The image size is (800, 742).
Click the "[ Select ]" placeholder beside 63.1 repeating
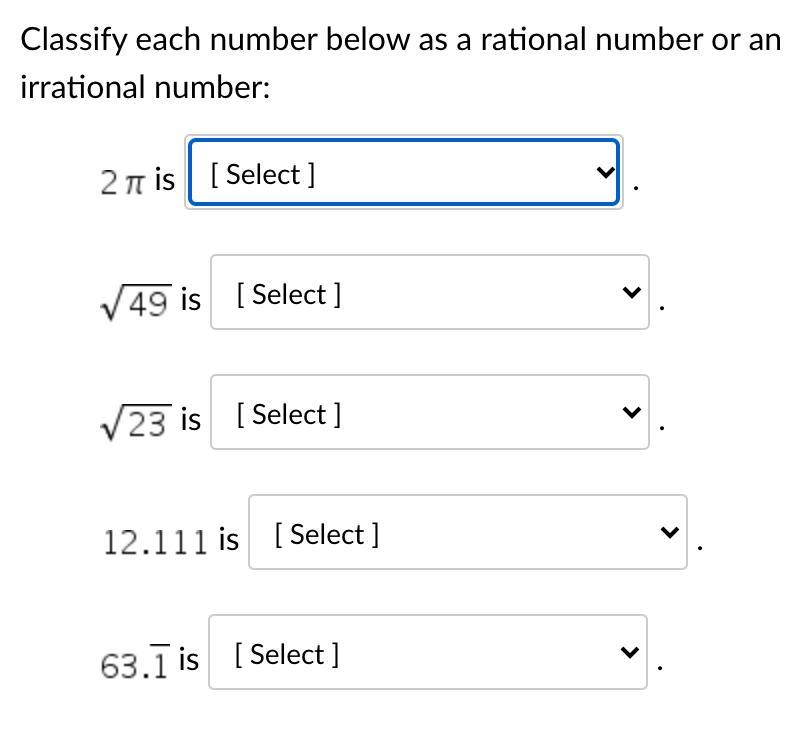click(287, 654)
